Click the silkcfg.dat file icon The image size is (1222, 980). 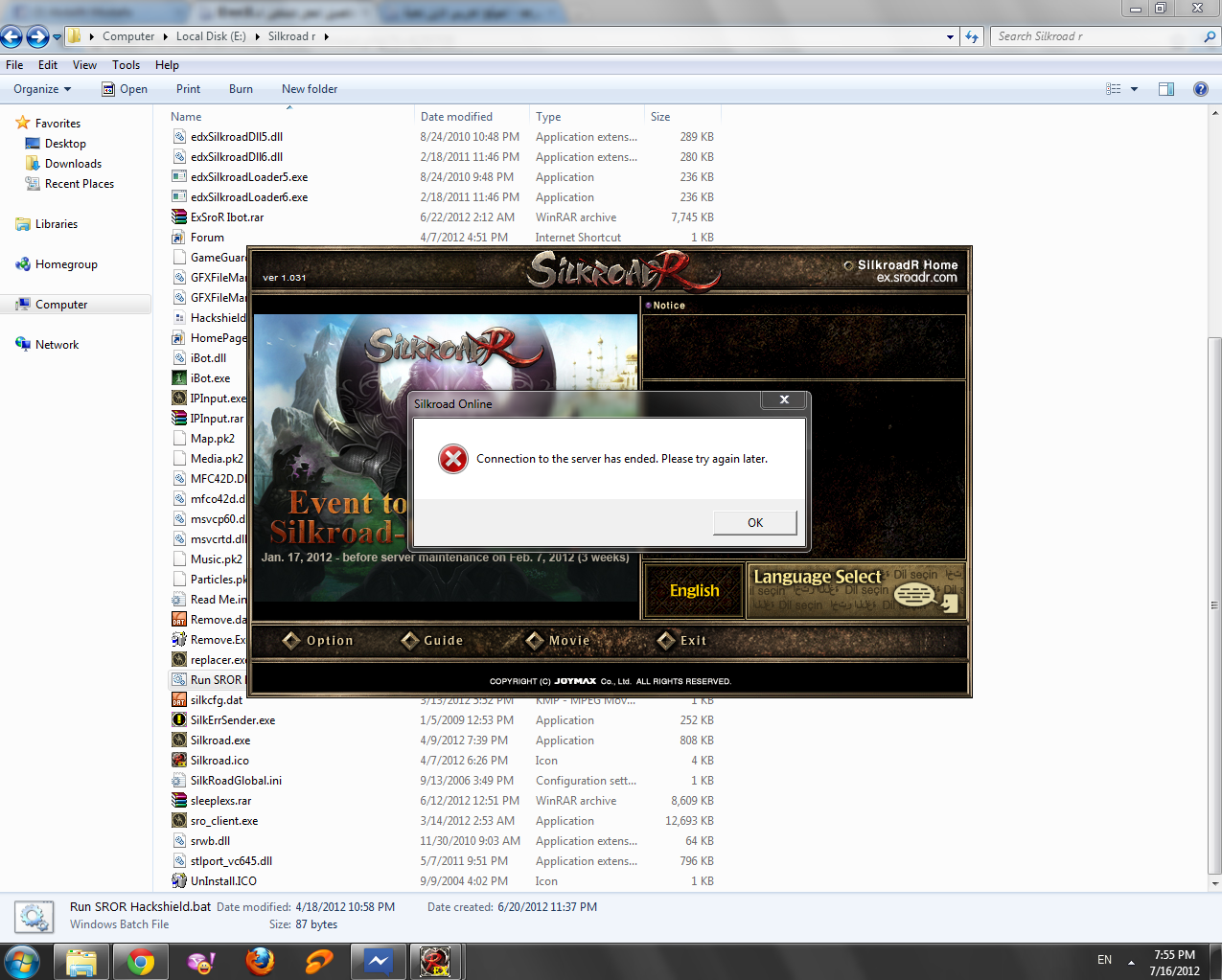pos(179,700)
